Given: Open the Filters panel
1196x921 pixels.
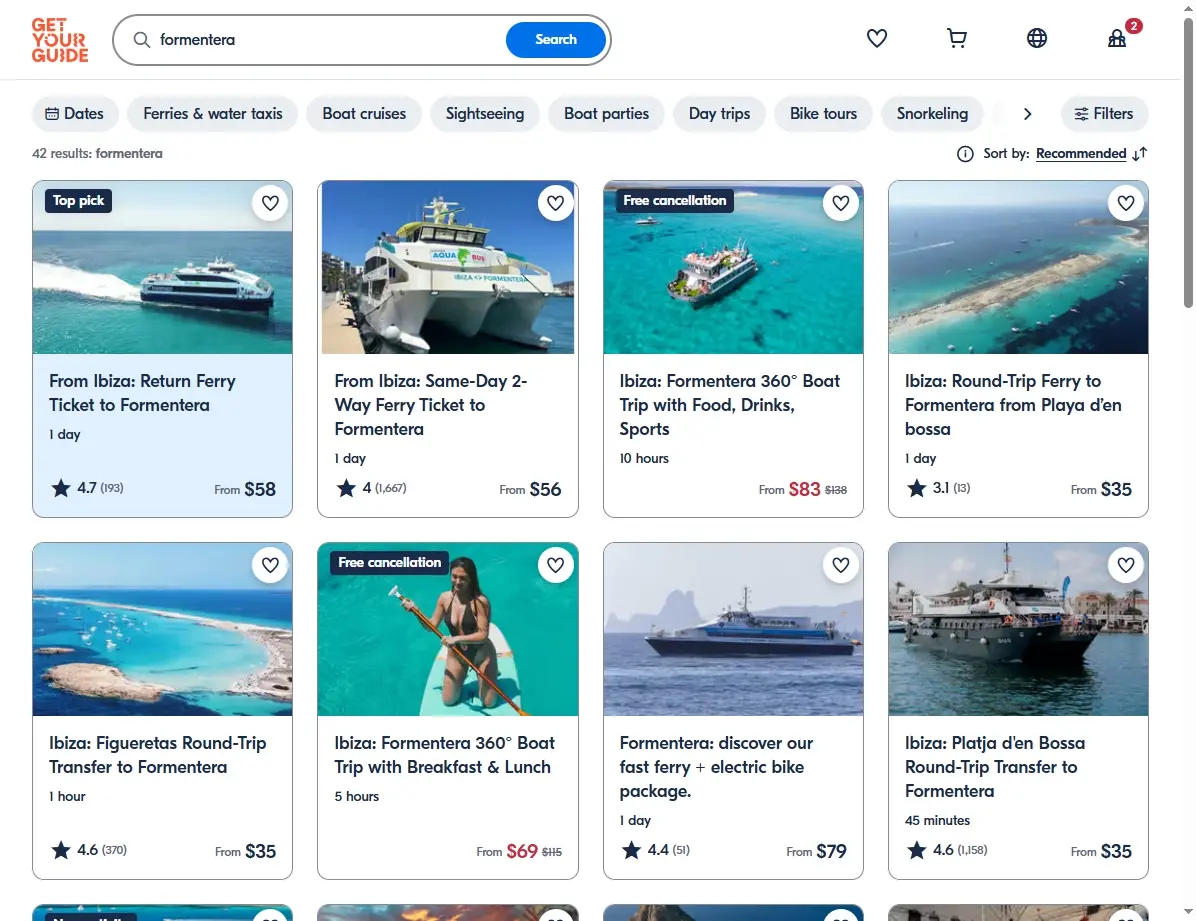Looking at the screenshot, I should tap(1104, 114).
